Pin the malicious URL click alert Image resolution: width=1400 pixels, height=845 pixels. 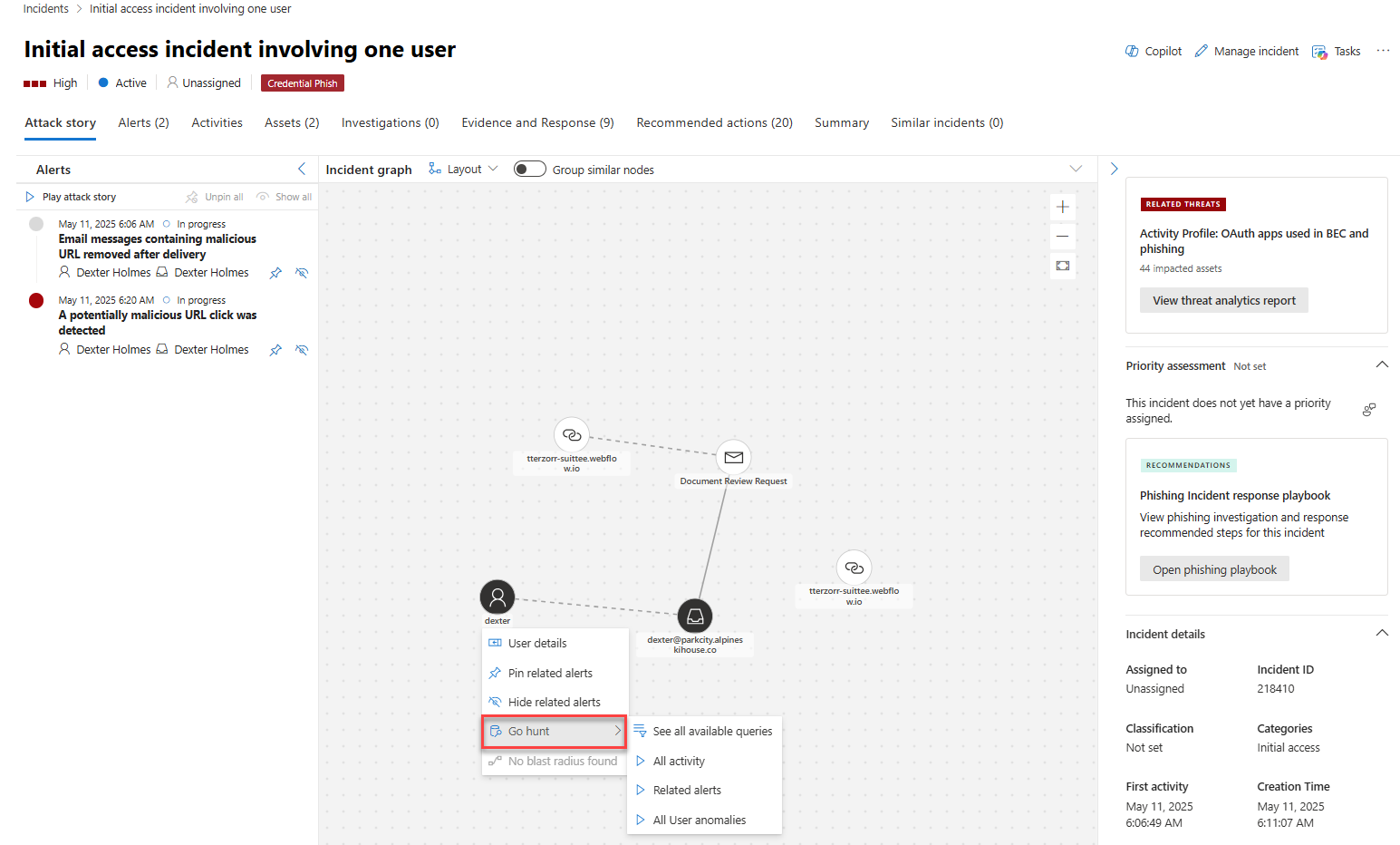tap(275, 350)
